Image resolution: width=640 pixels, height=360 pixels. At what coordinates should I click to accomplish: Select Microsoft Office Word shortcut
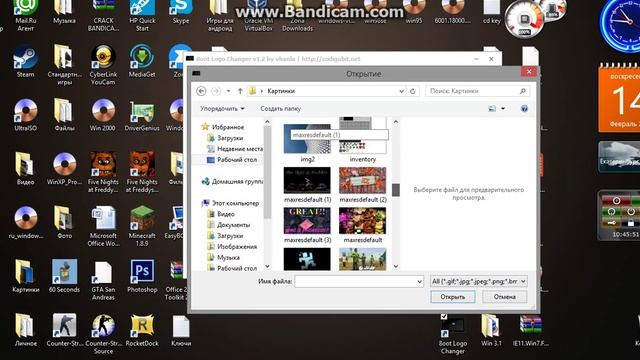(x=103, y=226)
